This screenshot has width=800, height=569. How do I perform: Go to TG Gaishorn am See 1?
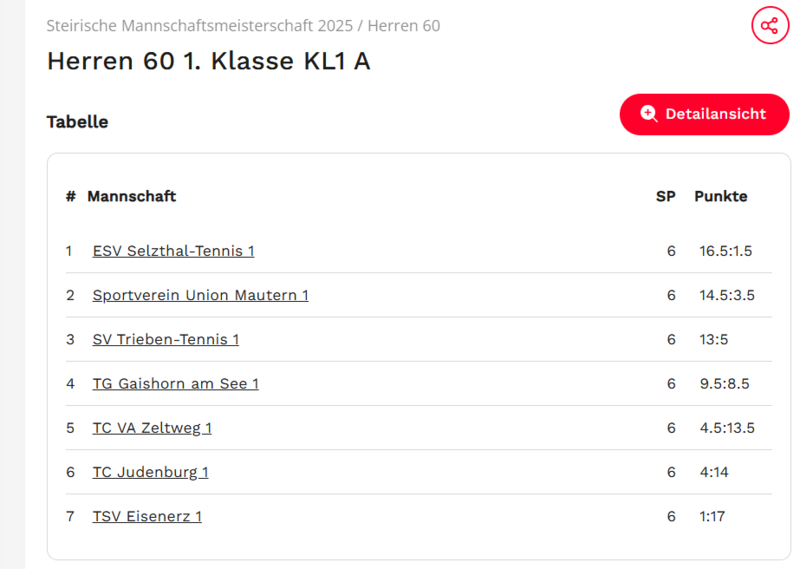click(175, 383)
